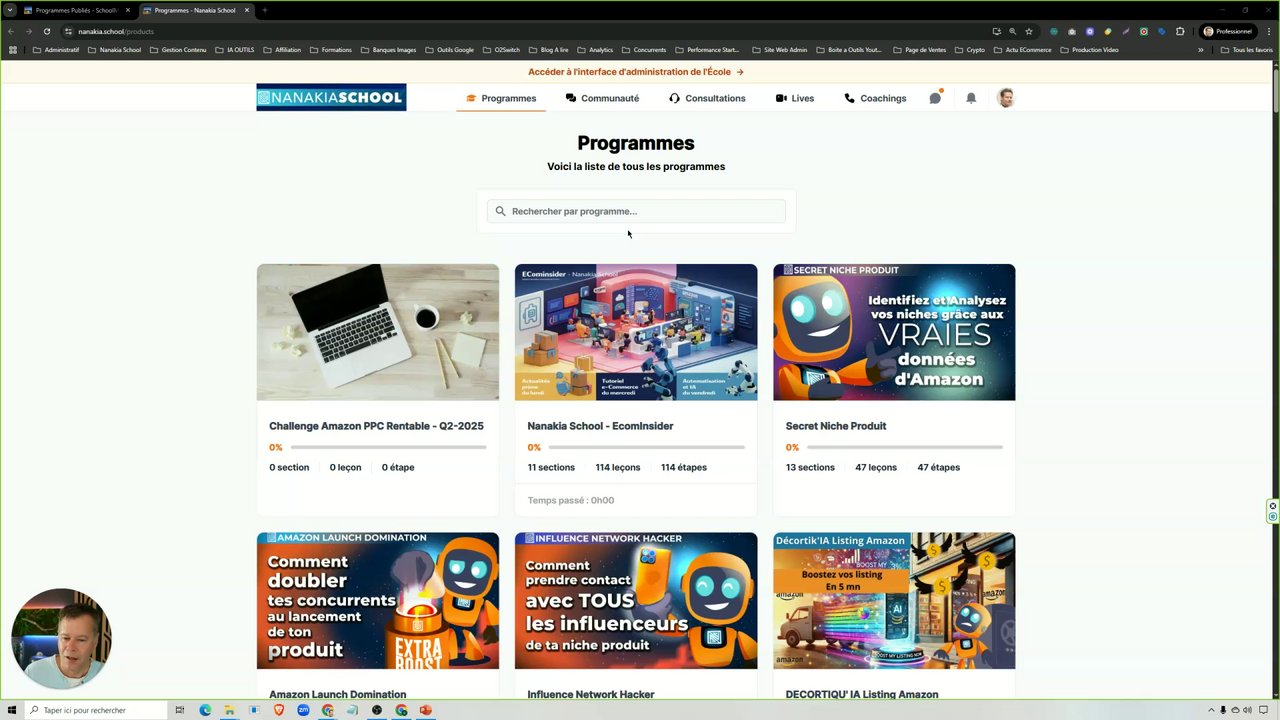Open Challenge Amazon PPC Rentable - Q2-2025 title
This screenshot has height=720, width=1280.
click(376, 426)
